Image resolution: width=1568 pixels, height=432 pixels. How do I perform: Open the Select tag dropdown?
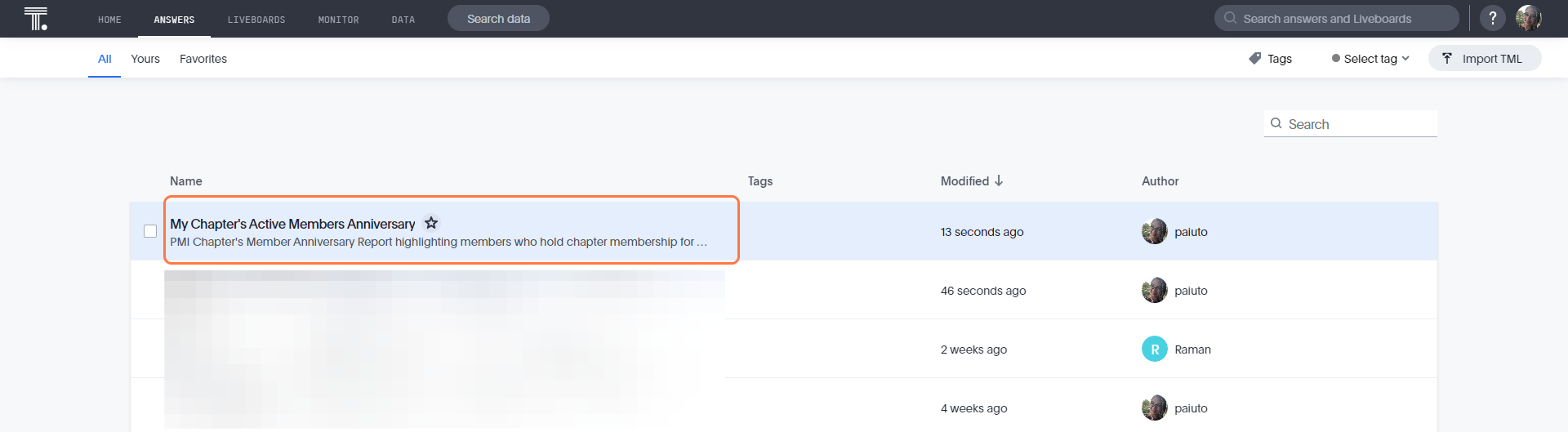click(1370, 59)
